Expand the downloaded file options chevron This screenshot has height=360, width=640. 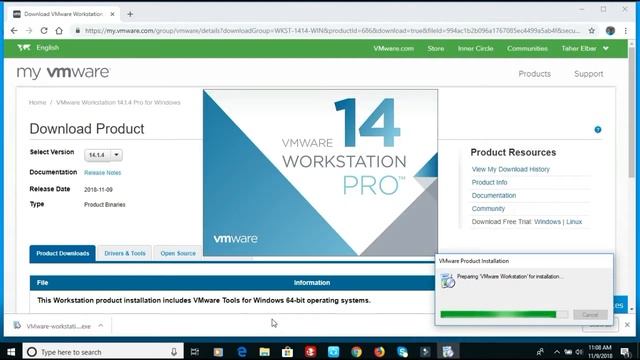pyautogui.click(x=101, y=325)
